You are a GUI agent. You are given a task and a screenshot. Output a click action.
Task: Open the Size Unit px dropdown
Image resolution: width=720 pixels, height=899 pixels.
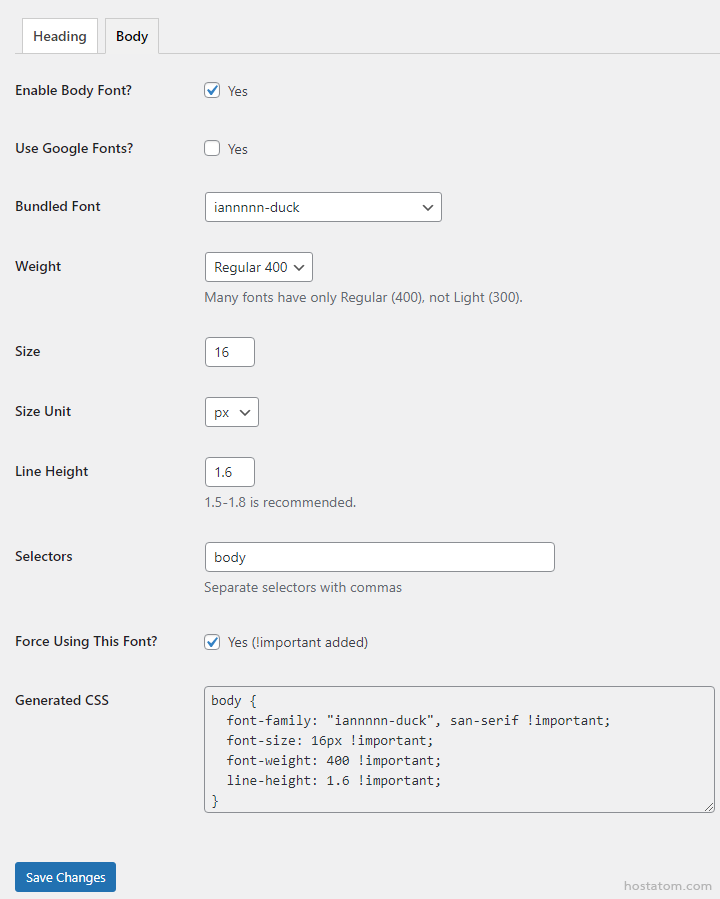231,412
